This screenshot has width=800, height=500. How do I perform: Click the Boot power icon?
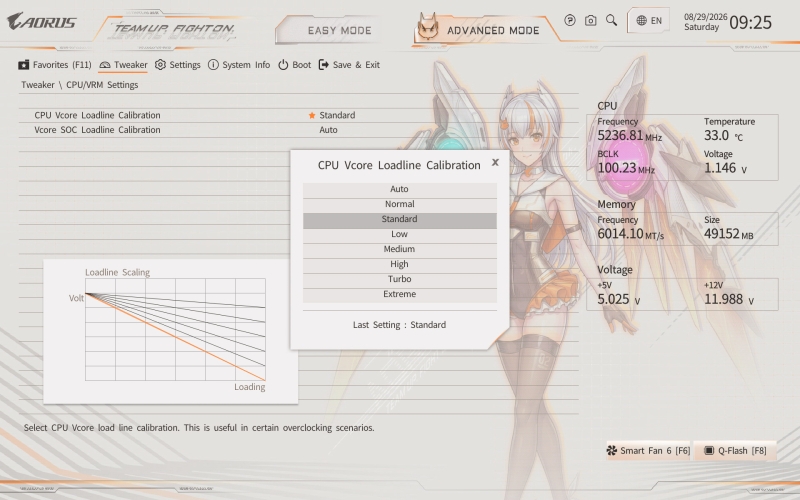point(283,65)
